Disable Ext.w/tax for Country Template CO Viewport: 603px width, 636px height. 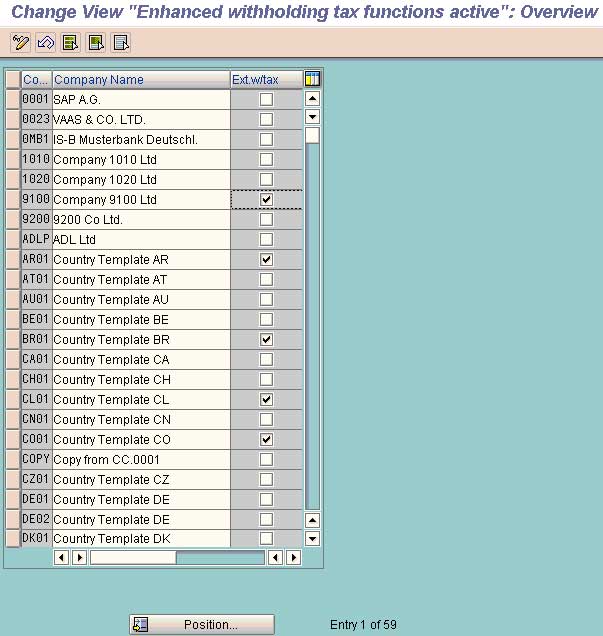coord(266,440)
